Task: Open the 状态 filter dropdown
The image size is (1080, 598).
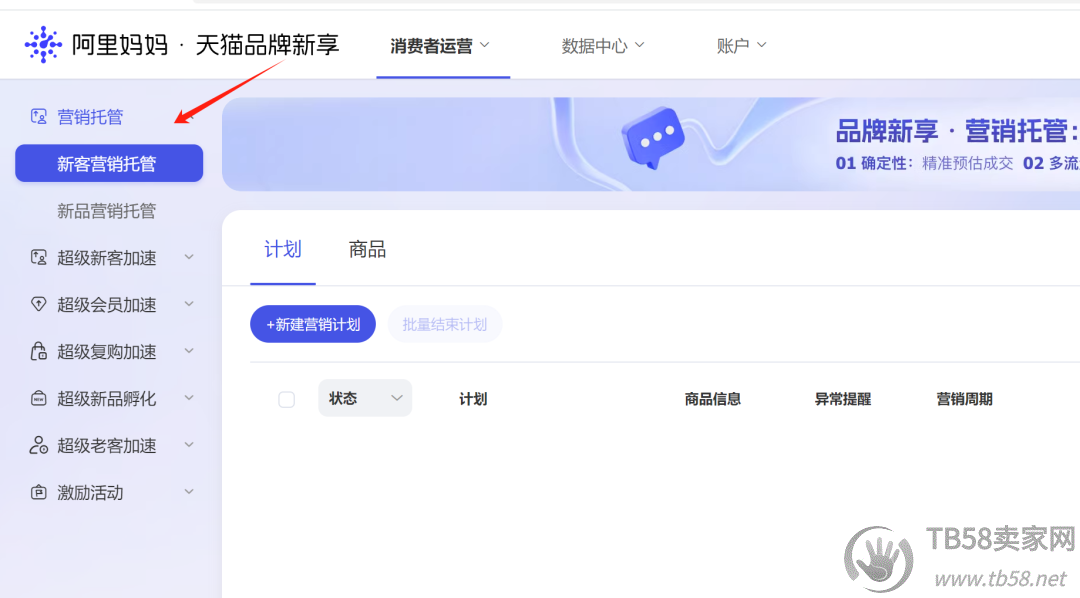Action: click(365, 398)
